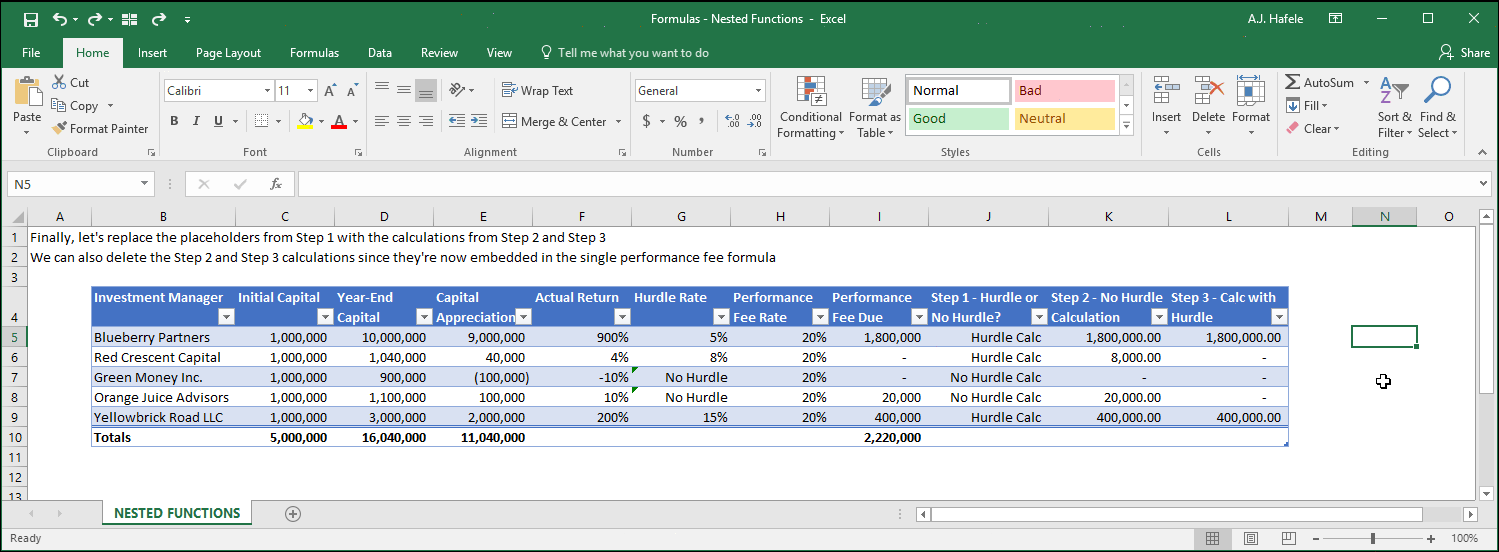Toggle Bold formatting

pos(174,121)
